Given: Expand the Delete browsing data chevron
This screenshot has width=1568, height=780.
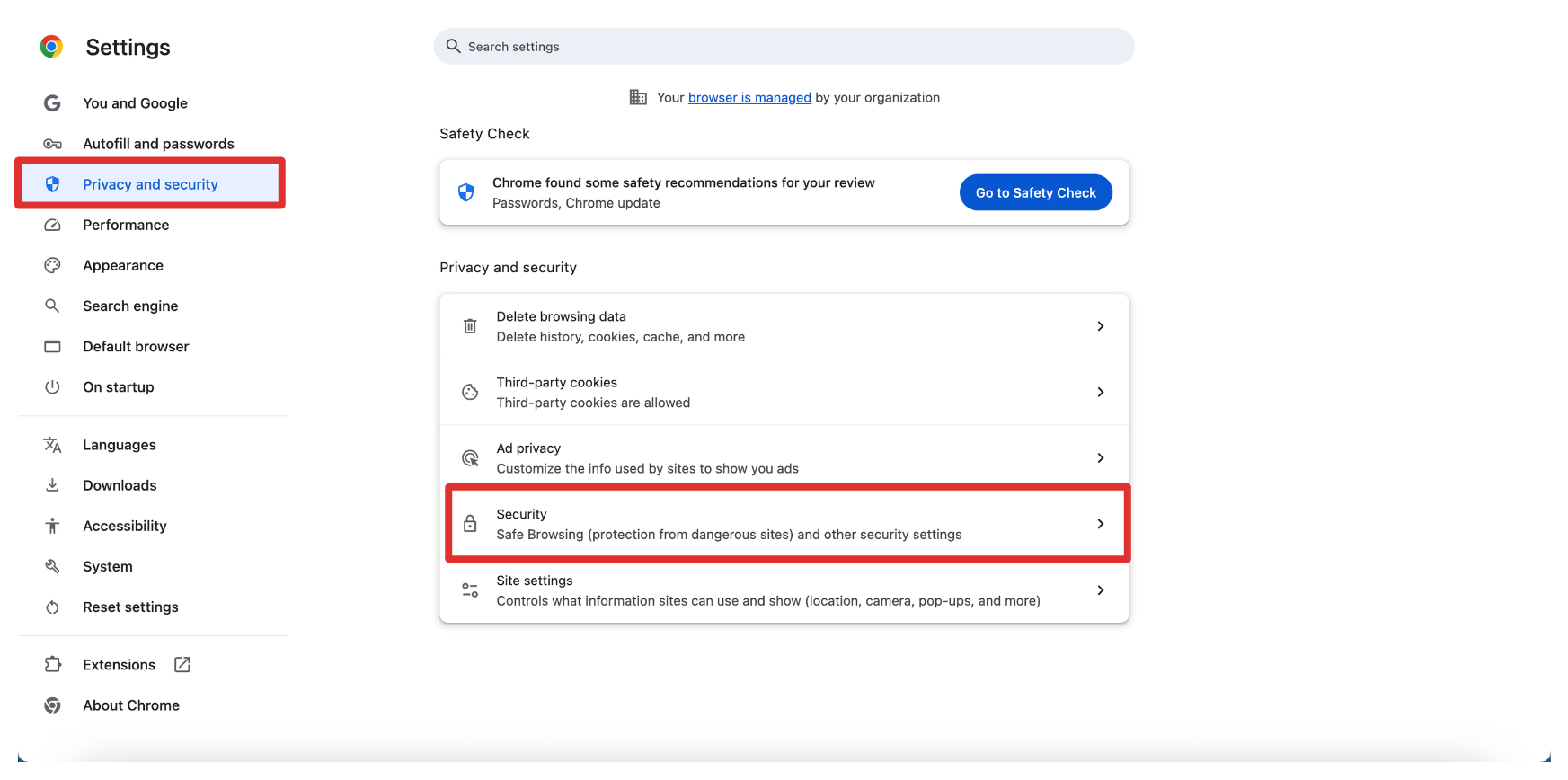Looking at the screenshot, I should click(x=1101, y=326).
